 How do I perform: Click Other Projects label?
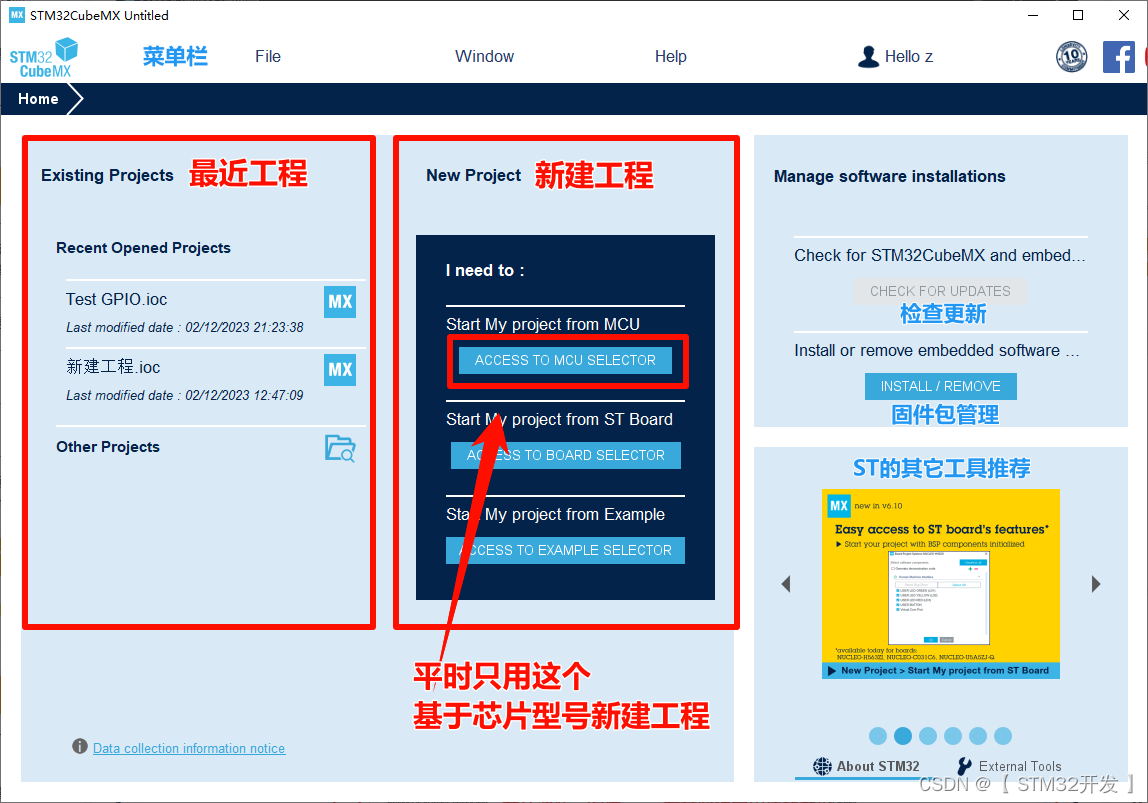click(108, 447)
